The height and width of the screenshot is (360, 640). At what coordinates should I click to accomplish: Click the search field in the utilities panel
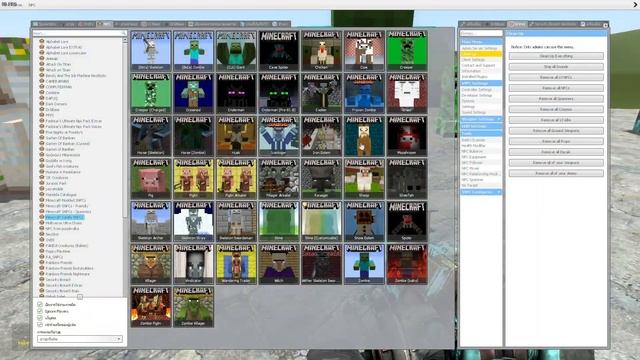481,33
